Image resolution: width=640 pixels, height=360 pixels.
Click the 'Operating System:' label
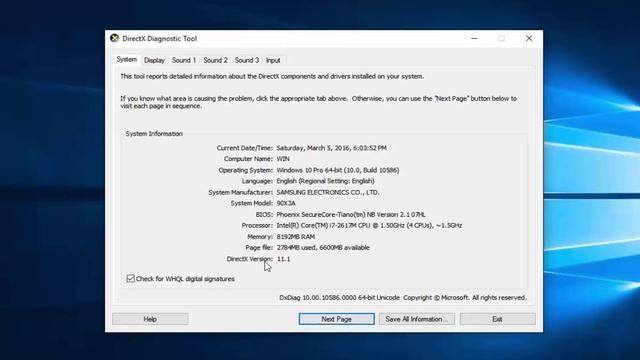point(245,170)
